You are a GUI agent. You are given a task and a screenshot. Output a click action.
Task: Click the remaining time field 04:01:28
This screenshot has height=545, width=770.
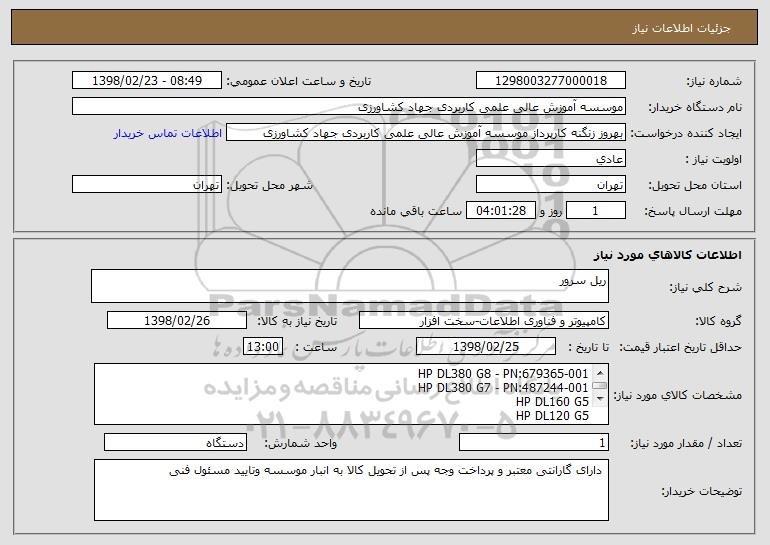tap(500, 211)
